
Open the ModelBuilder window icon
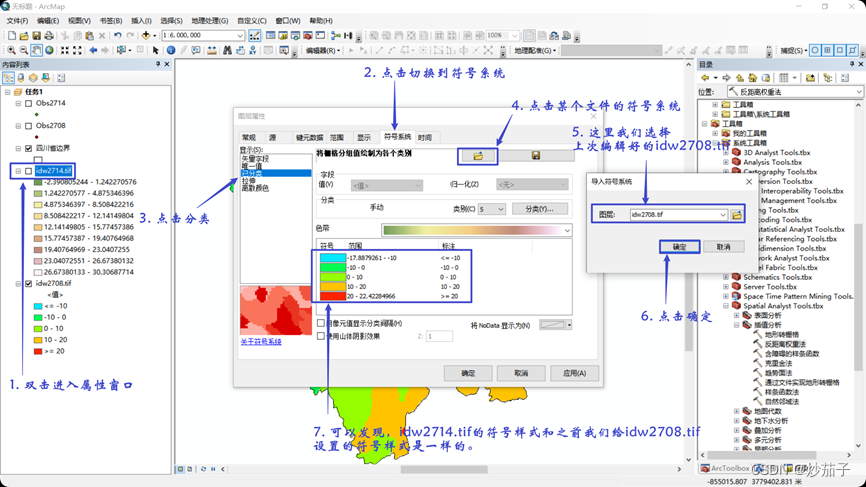click(x=335, y=35)
